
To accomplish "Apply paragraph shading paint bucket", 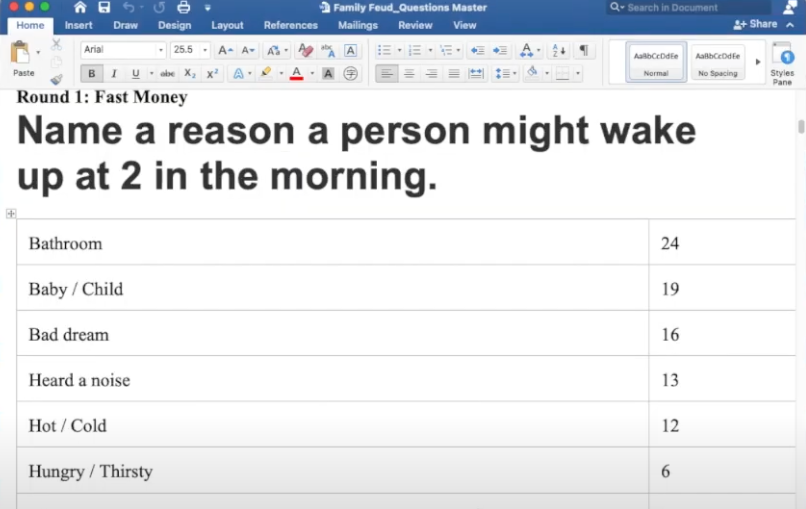I will [533, 73].
